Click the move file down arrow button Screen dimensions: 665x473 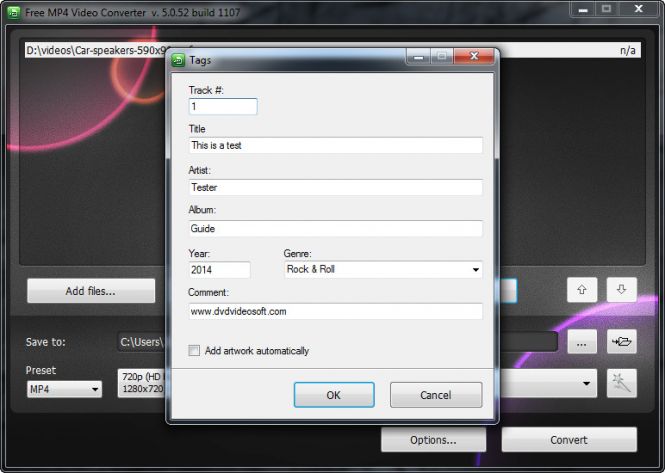coord(621,290)
